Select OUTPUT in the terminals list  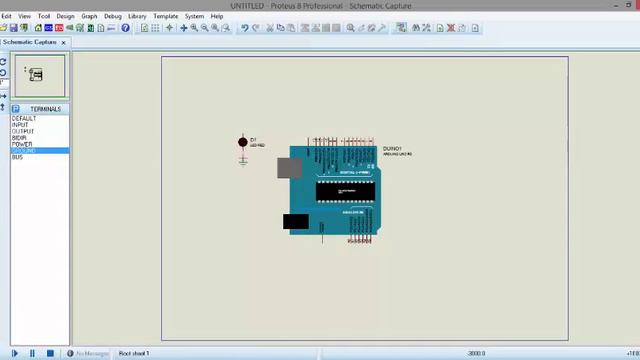(x=40, y=131)
